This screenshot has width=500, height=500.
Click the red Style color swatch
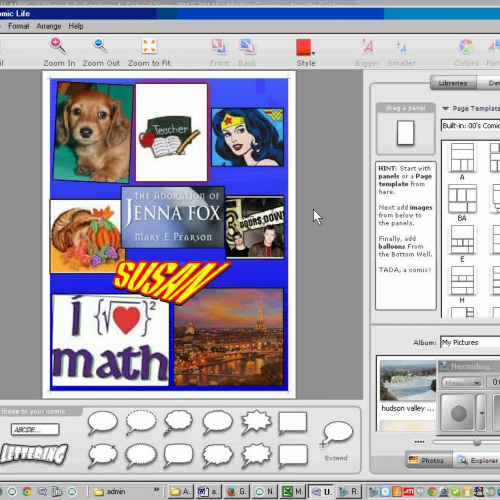304,47
